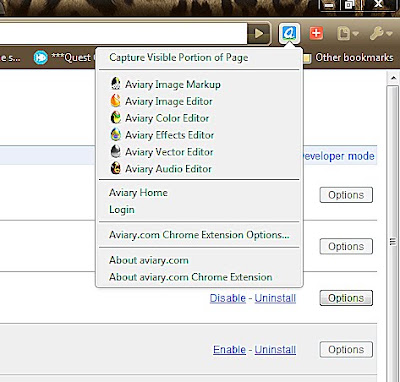
Task: Open the page menu dropdown
Action: click(x=347, y=34)
